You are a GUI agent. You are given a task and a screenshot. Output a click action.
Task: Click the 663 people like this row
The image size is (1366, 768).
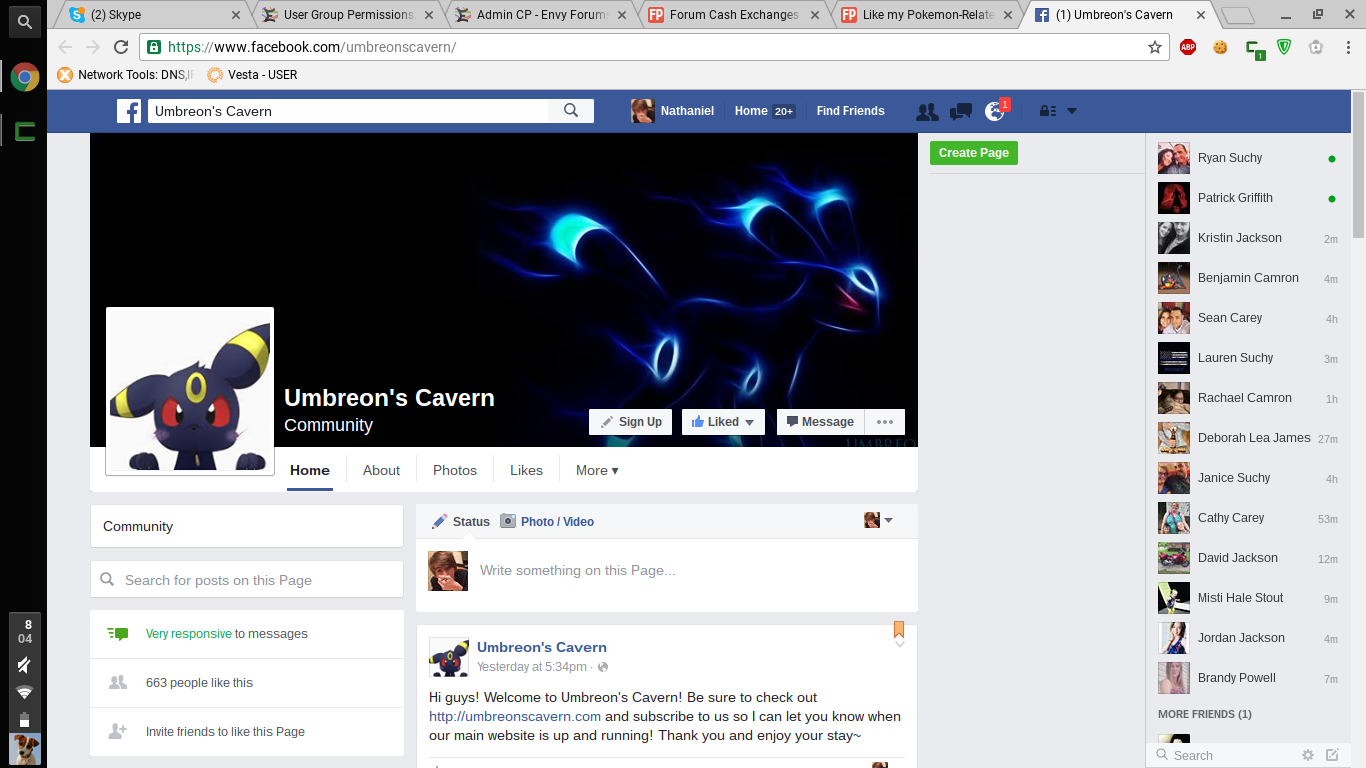[x=247, y=683]
